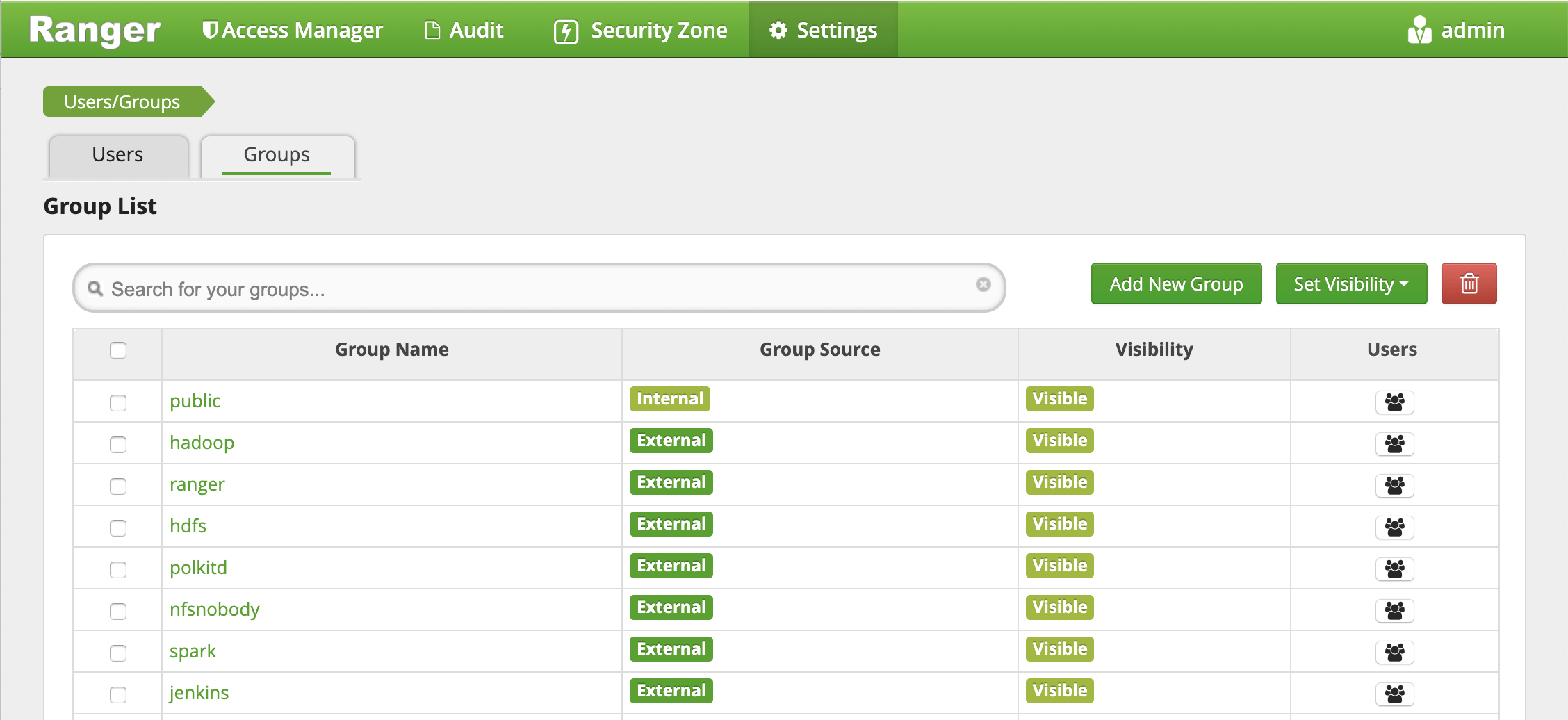Select the Groups tab

[276, 154]
